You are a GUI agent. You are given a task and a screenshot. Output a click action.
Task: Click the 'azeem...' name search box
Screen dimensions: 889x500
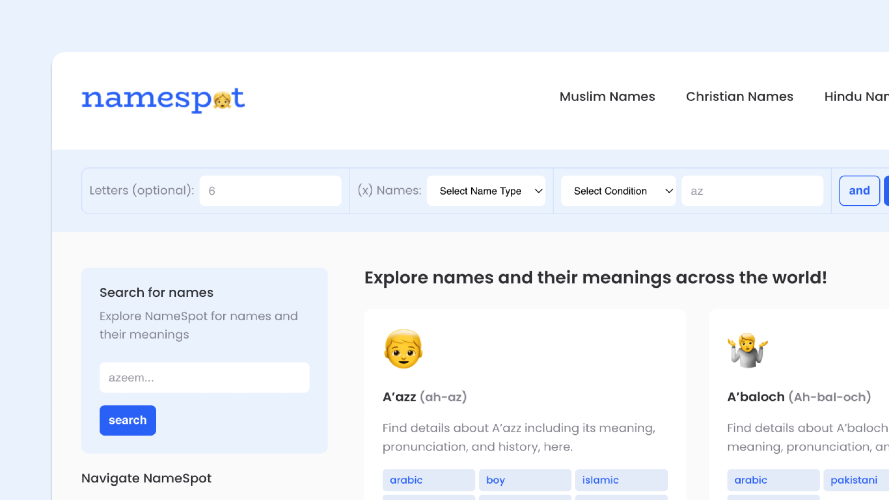coord(205,378)
